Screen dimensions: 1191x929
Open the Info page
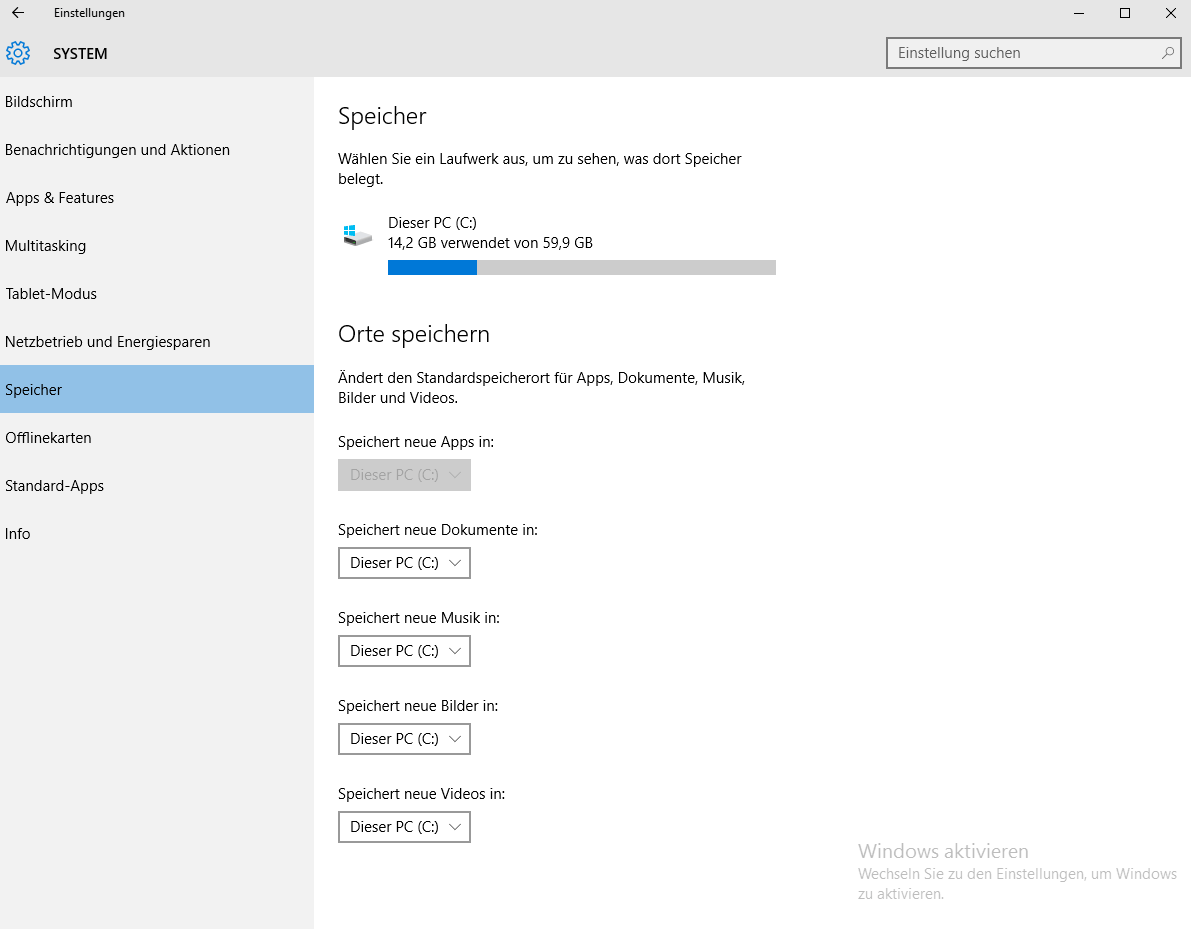tap(17, 533)
